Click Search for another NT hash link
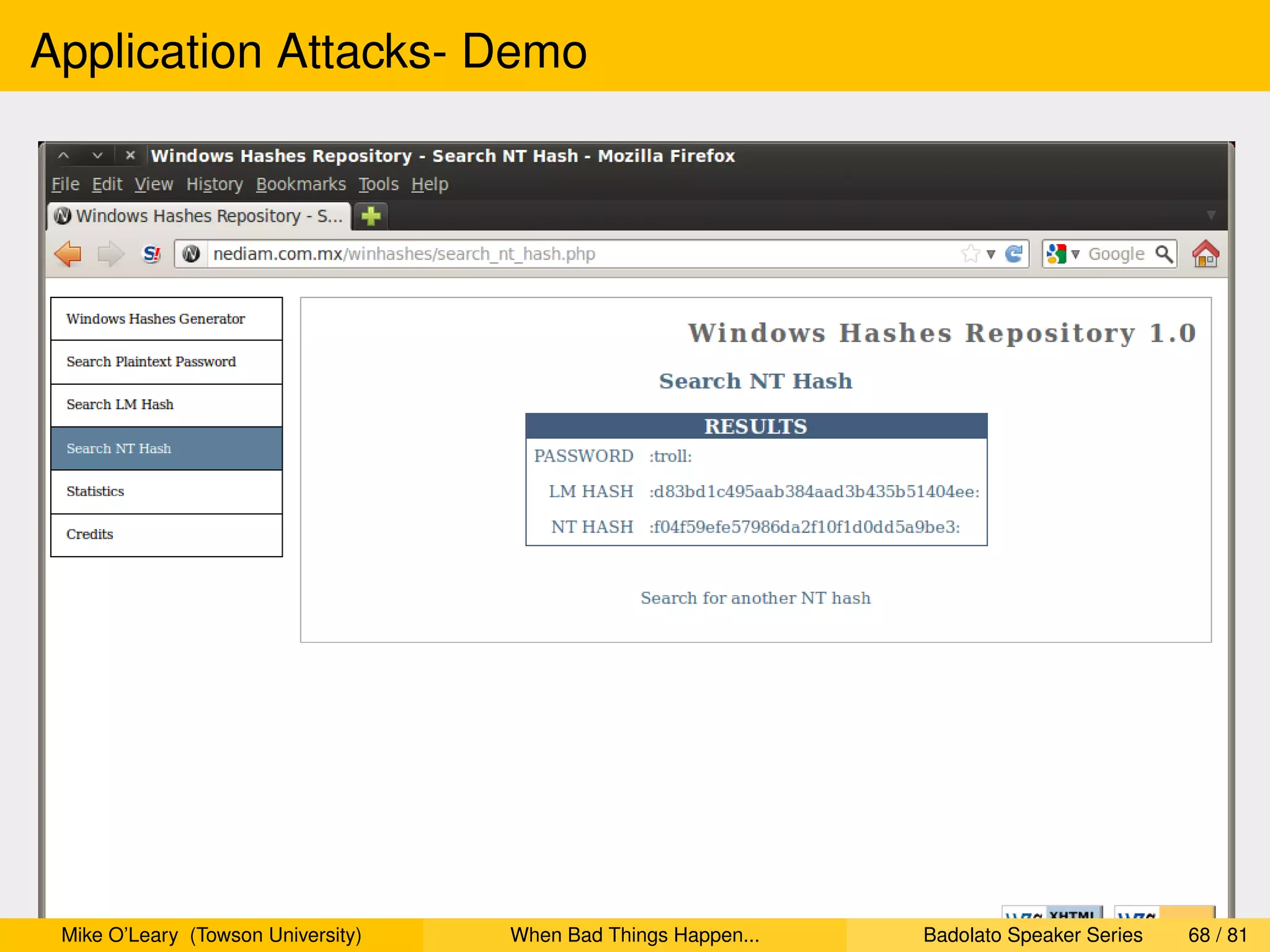The image size is (1270, 952). (755, 598)
